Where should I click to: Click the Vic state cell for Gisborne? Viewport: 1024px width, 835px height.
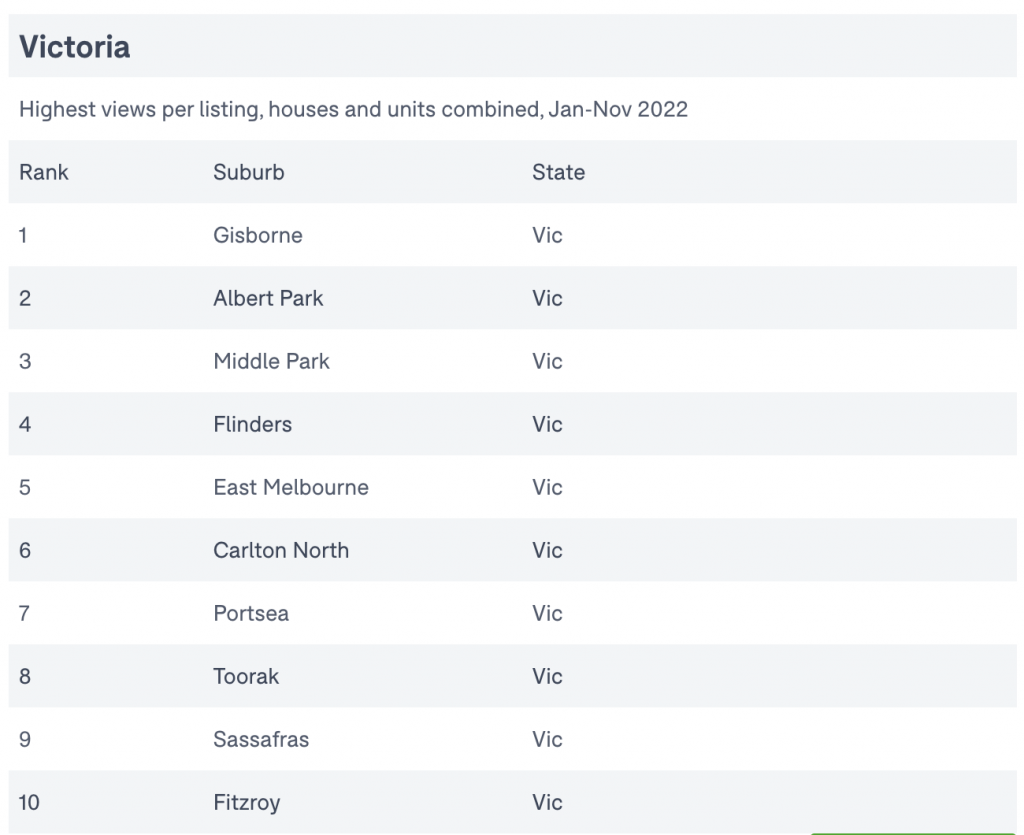pyautogui.click(x=547, y=235)
